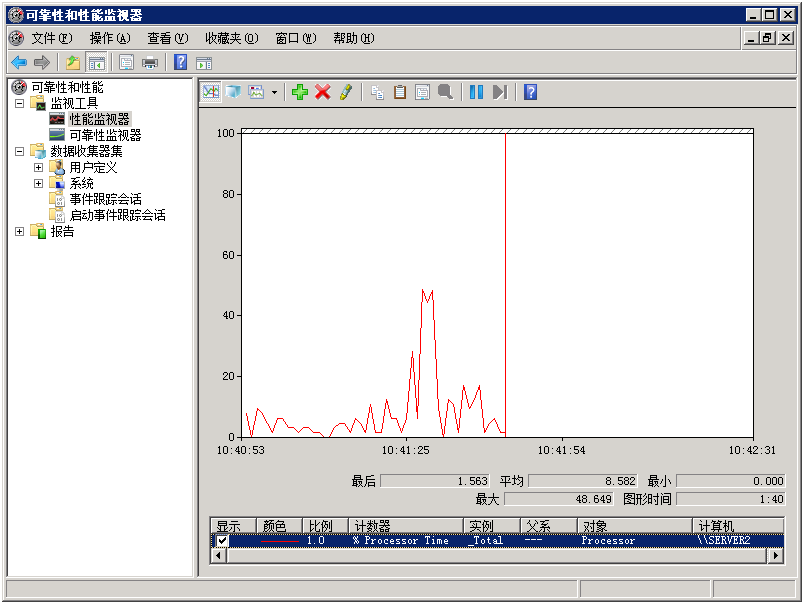Click the red color line of Processor Time
Screen dimensions: 804x604
279,541
